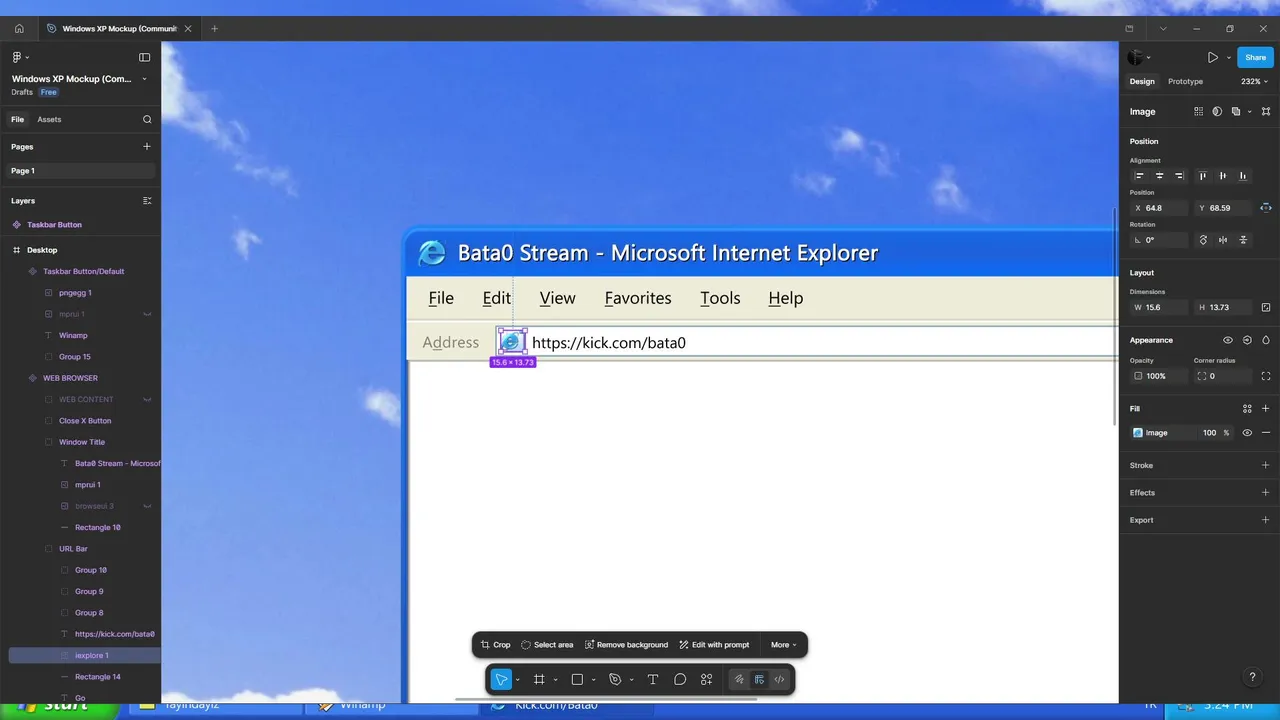Click the Crop image button
1280x720 pixels.
pyautogui.click(x=495, y=645)
